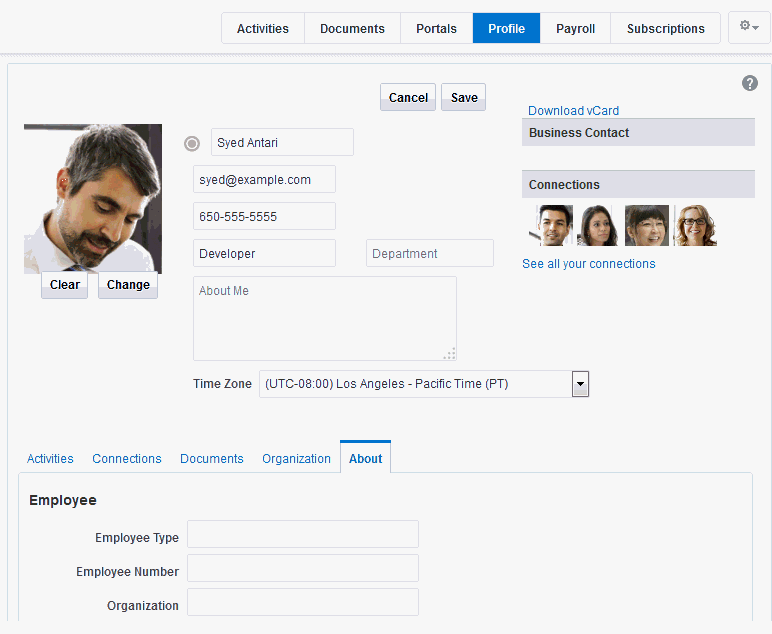The width and height of the screenshot is (772, 634).
Task: Click the Employee section heading
Action: point(63,500)
